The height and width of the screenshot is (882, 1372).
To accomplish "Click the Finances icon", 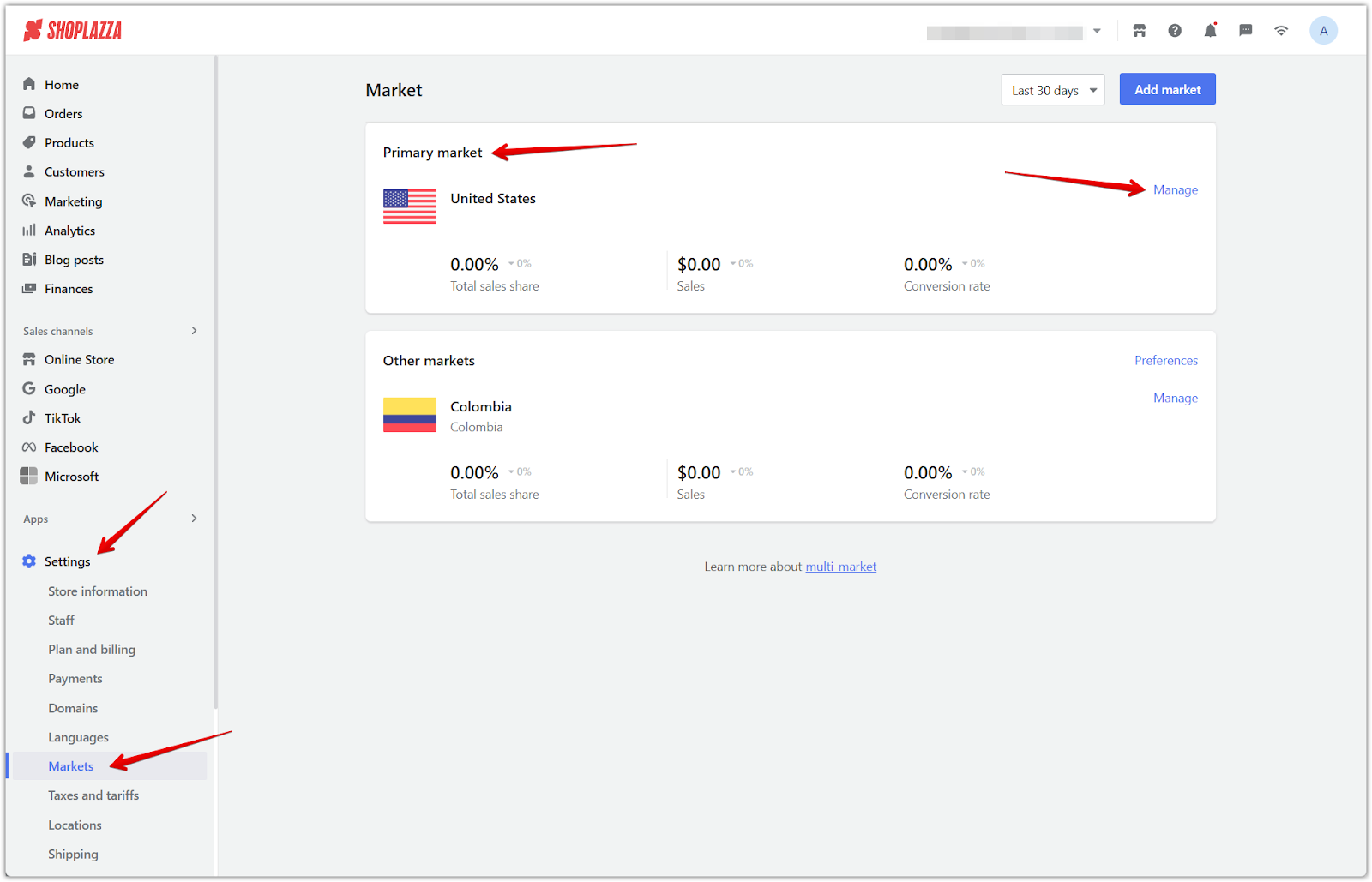I will coord(29,288).
